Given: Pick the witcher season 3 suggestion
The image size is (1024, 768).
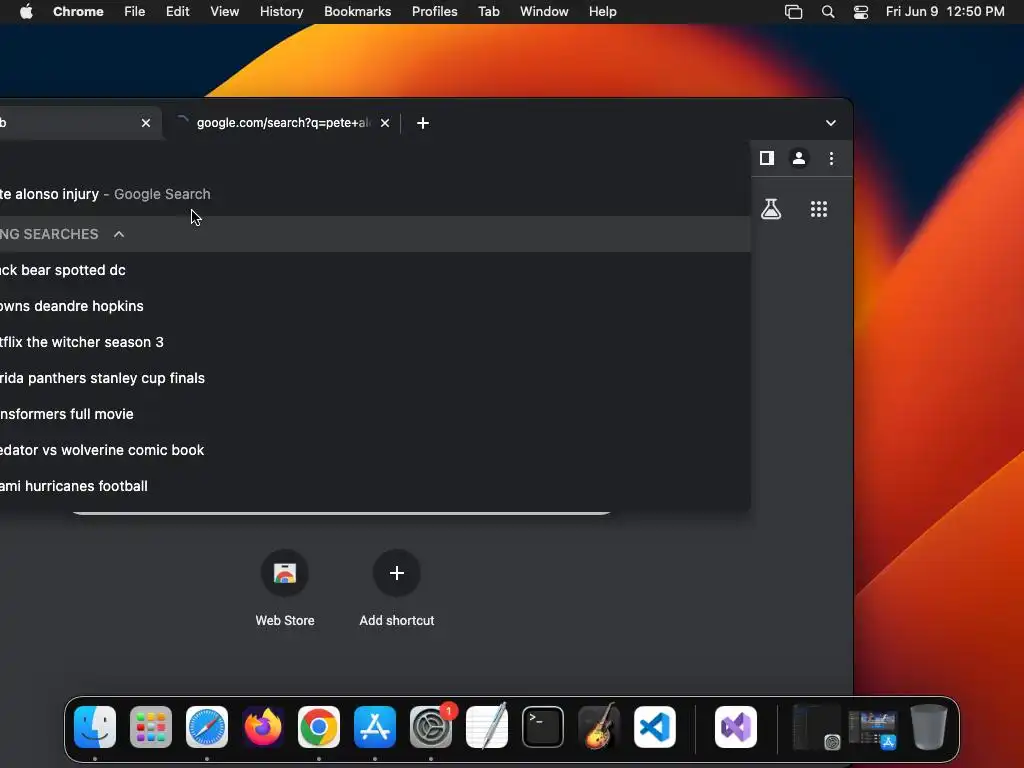Looking at the screenshot, I should click(x=375, y=342).
